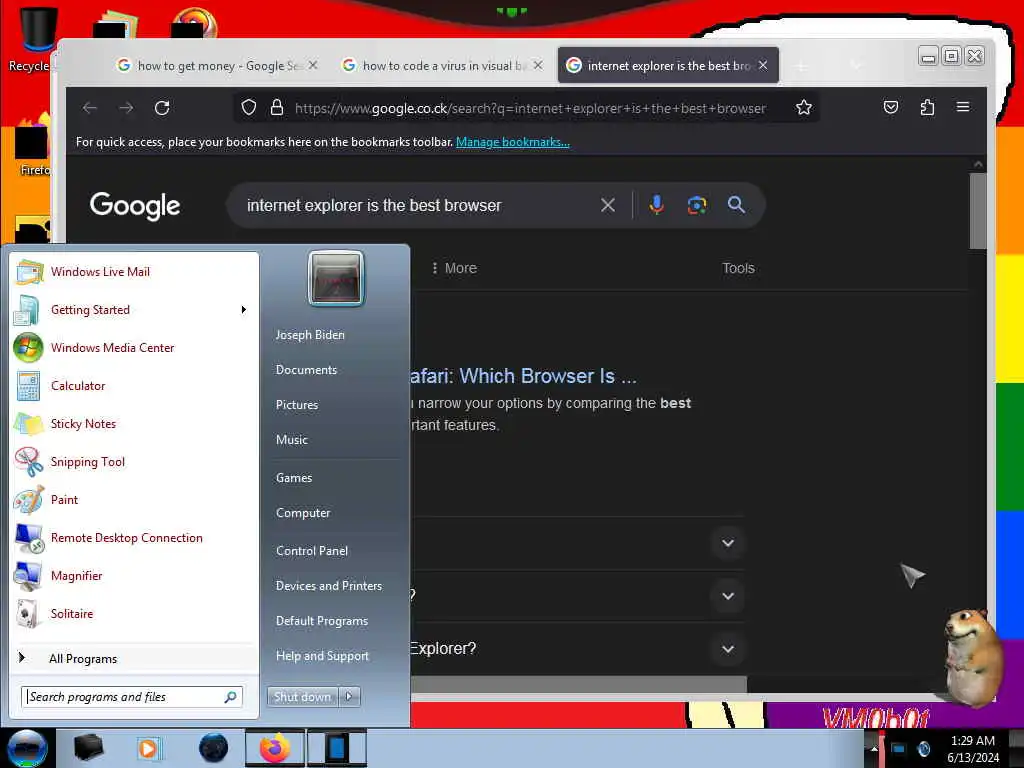Open Games from Start menu
Screen dimensions: 1024x768
(294, 478)
